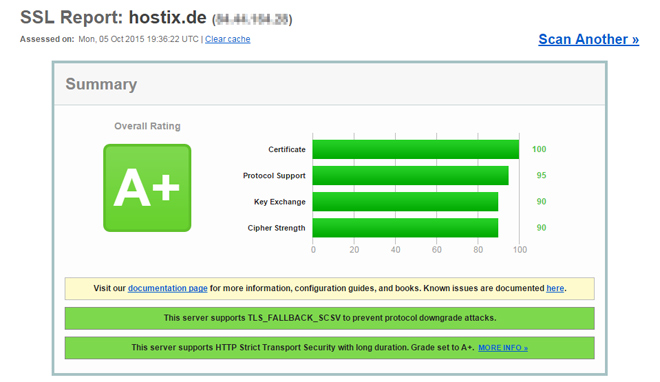The height and width of the screenshot is (382, 660).
Task: Click the Clear cache link
Action: tap(227, 39)
